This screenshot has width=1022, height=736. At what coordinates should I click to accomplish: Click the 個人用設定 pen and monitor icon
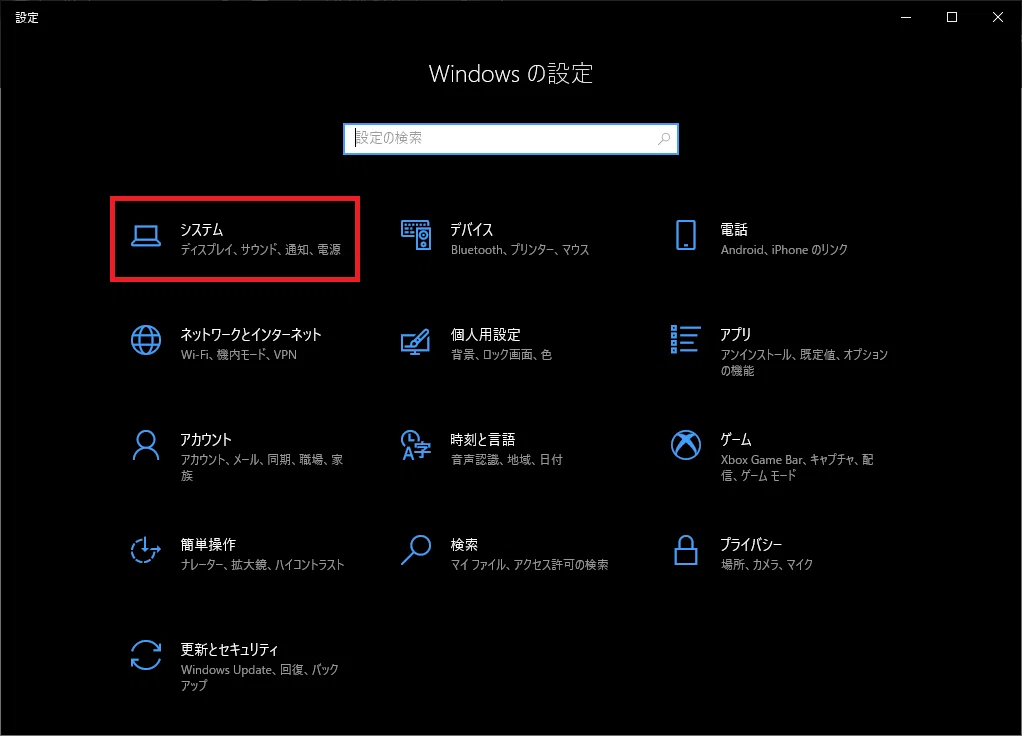pyautogui.click(x=416, y=342)
